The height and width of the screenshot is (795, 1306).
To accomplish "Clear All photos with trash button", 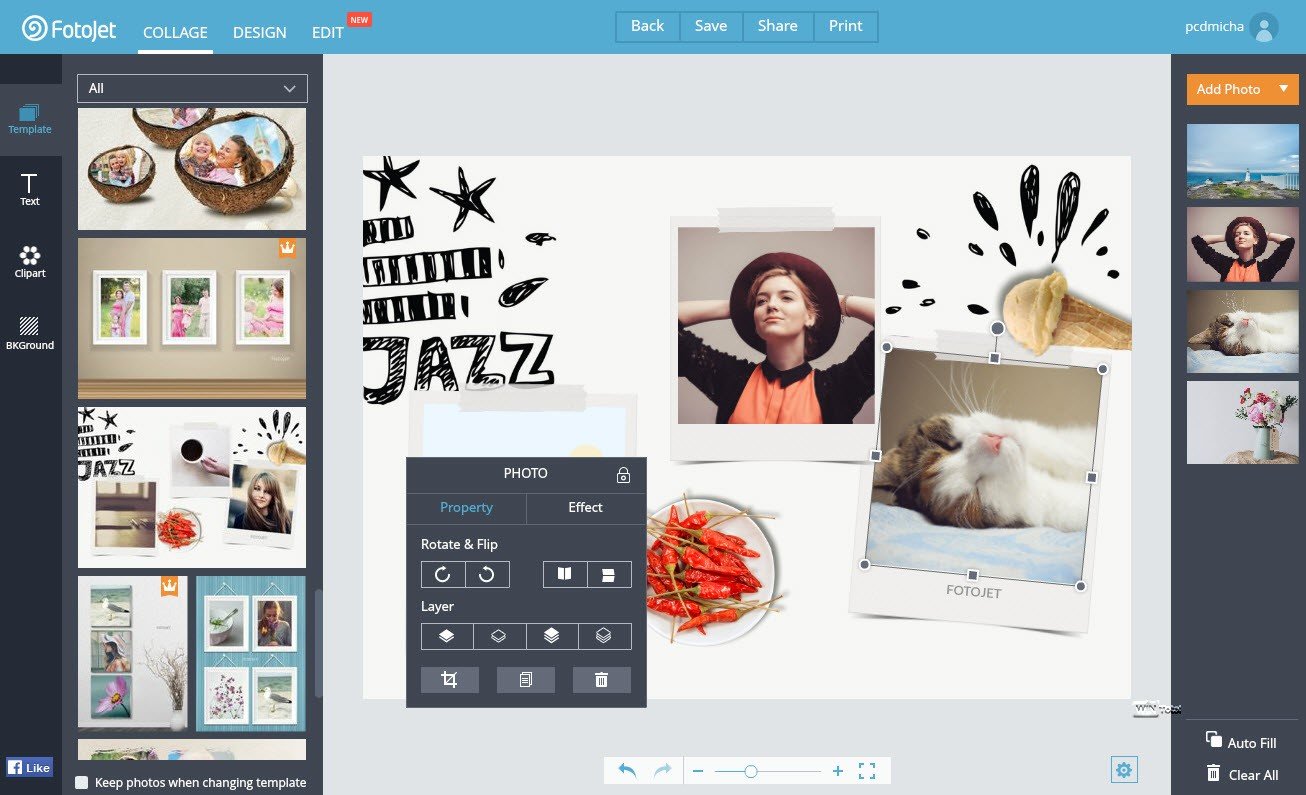I will (x=1214, y=773).
